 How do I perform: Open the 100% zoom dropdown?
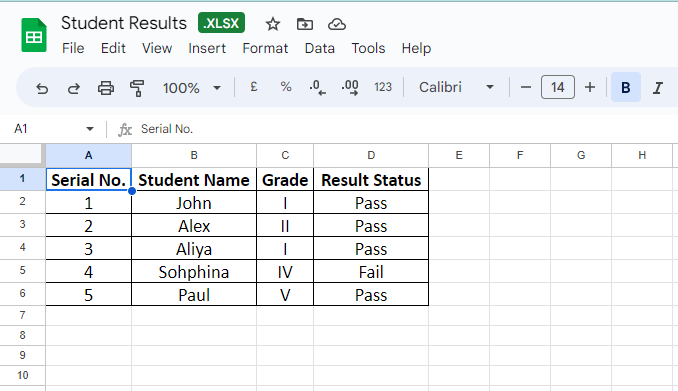[x=192, y=88]
